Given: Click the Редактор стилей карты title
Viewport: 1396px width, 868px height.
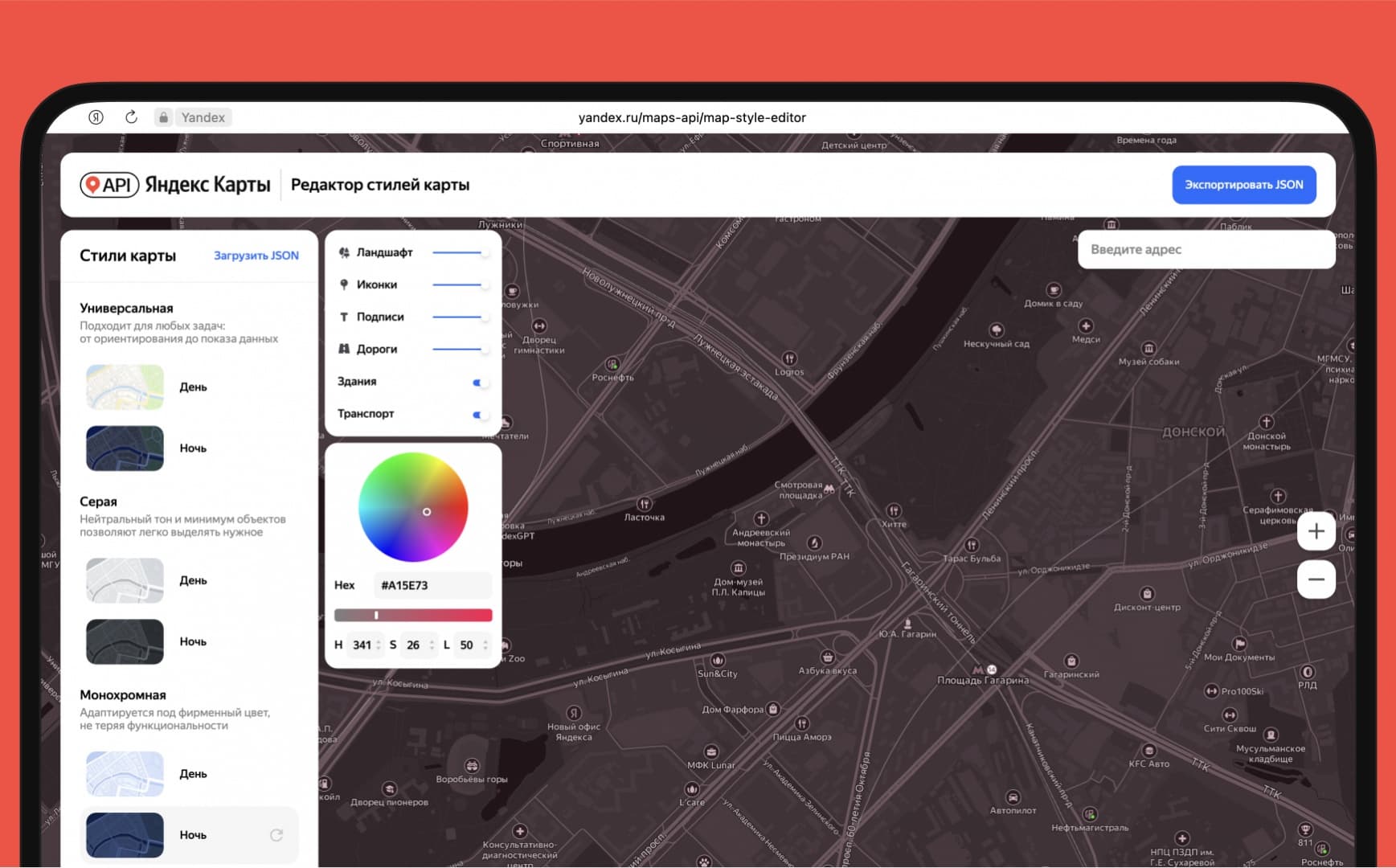Looking at the screenshot, I should (x=380, y=185).
